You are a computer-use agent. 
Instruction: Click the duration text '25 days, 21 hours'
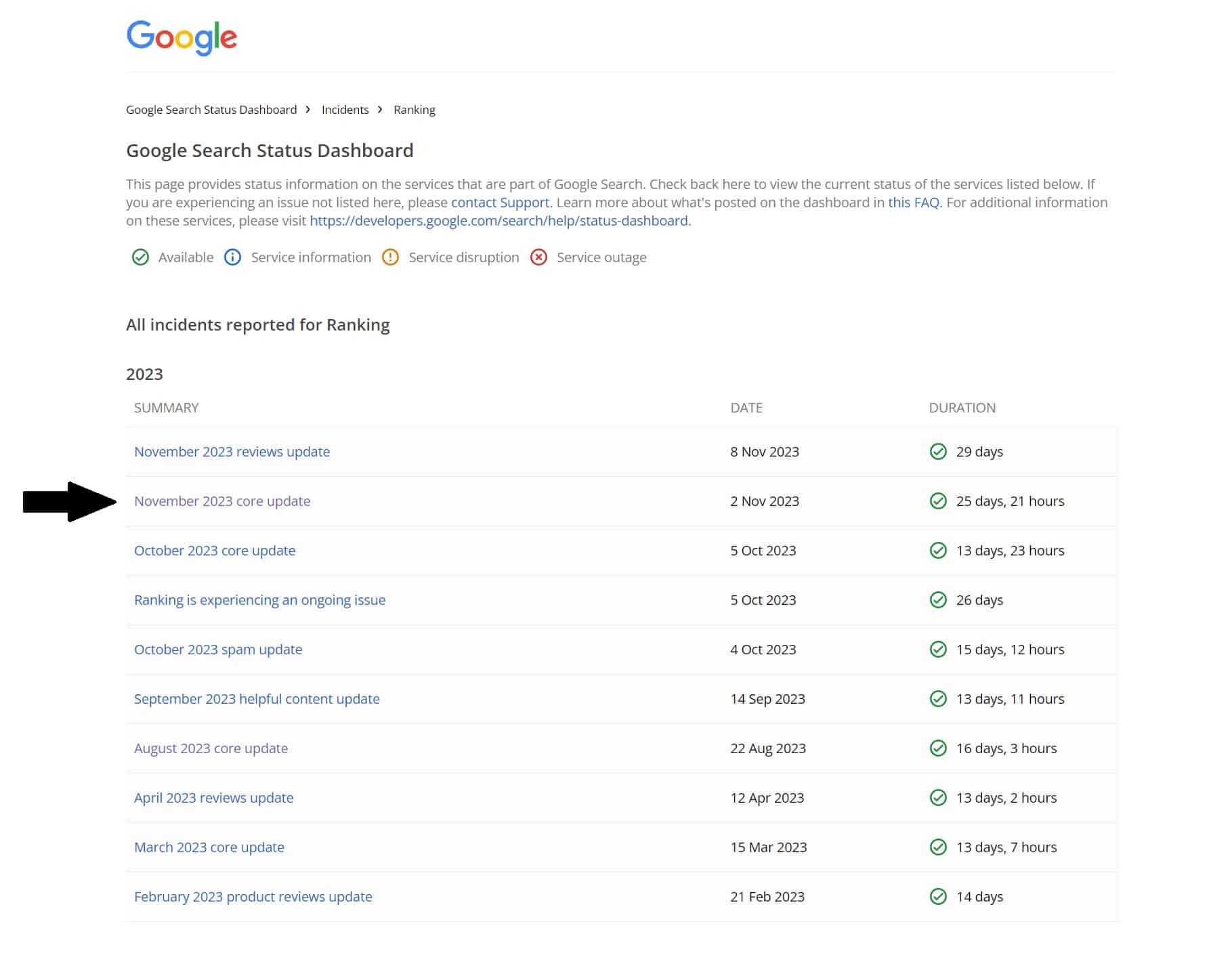[1011, 501]
